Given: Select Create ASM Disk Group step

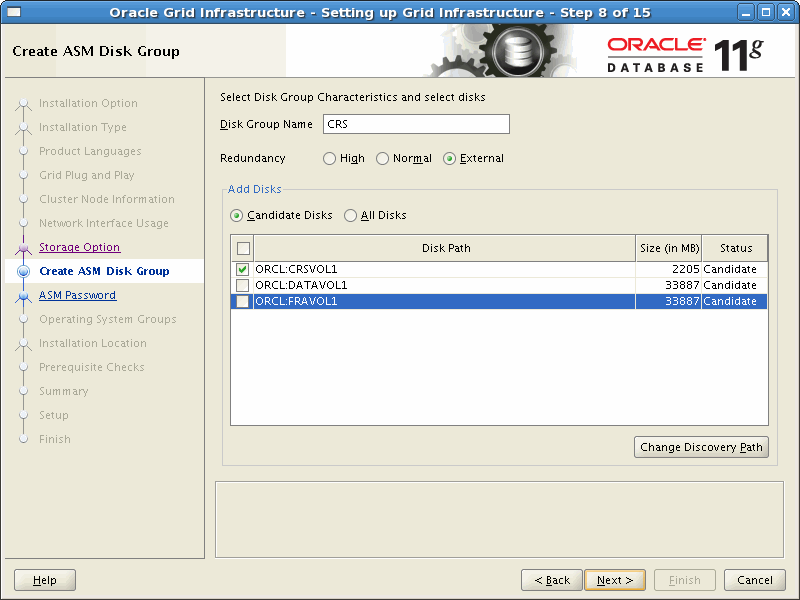Looking at the screenshot, I should 104,271.
